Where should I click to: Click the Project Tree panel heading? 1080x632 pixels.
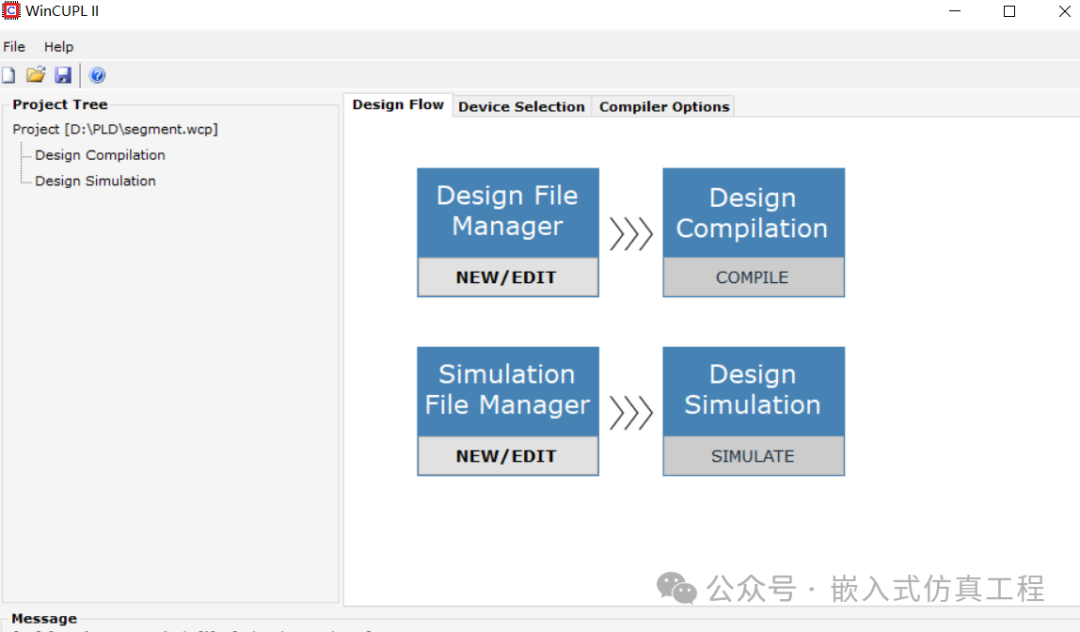(60, 105)
